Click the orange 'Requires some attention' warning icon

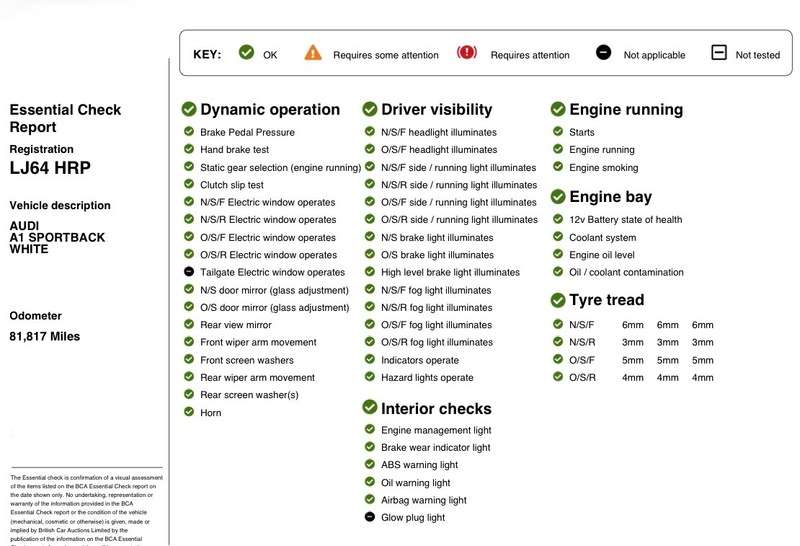[313, 53]
